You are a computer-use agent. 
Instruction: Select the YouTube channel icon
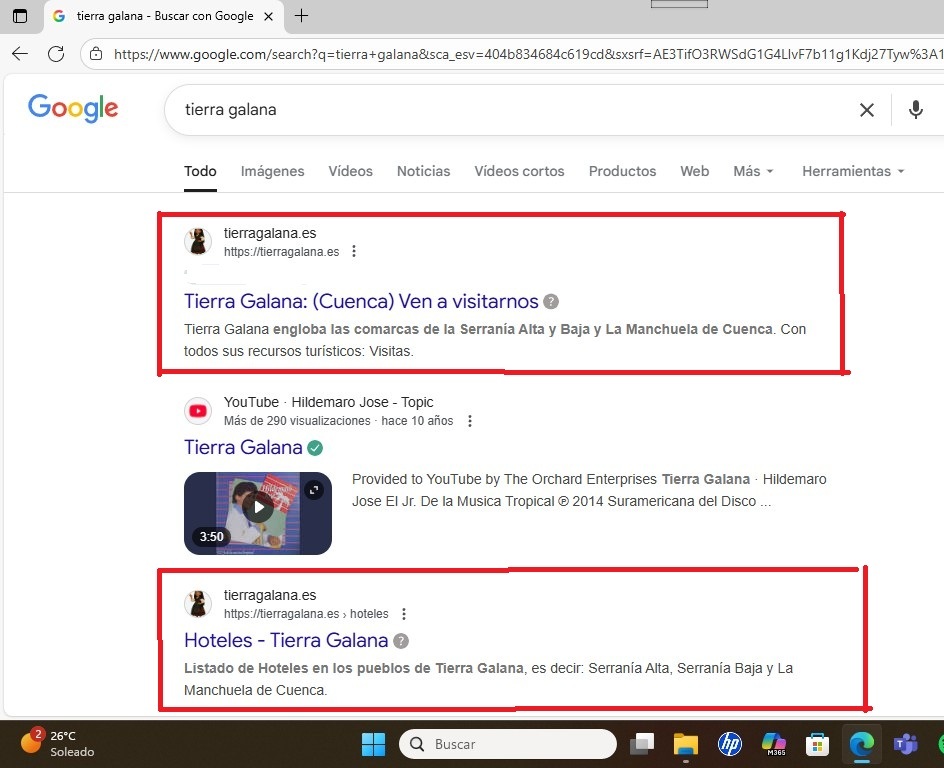[x=197, y=410]
